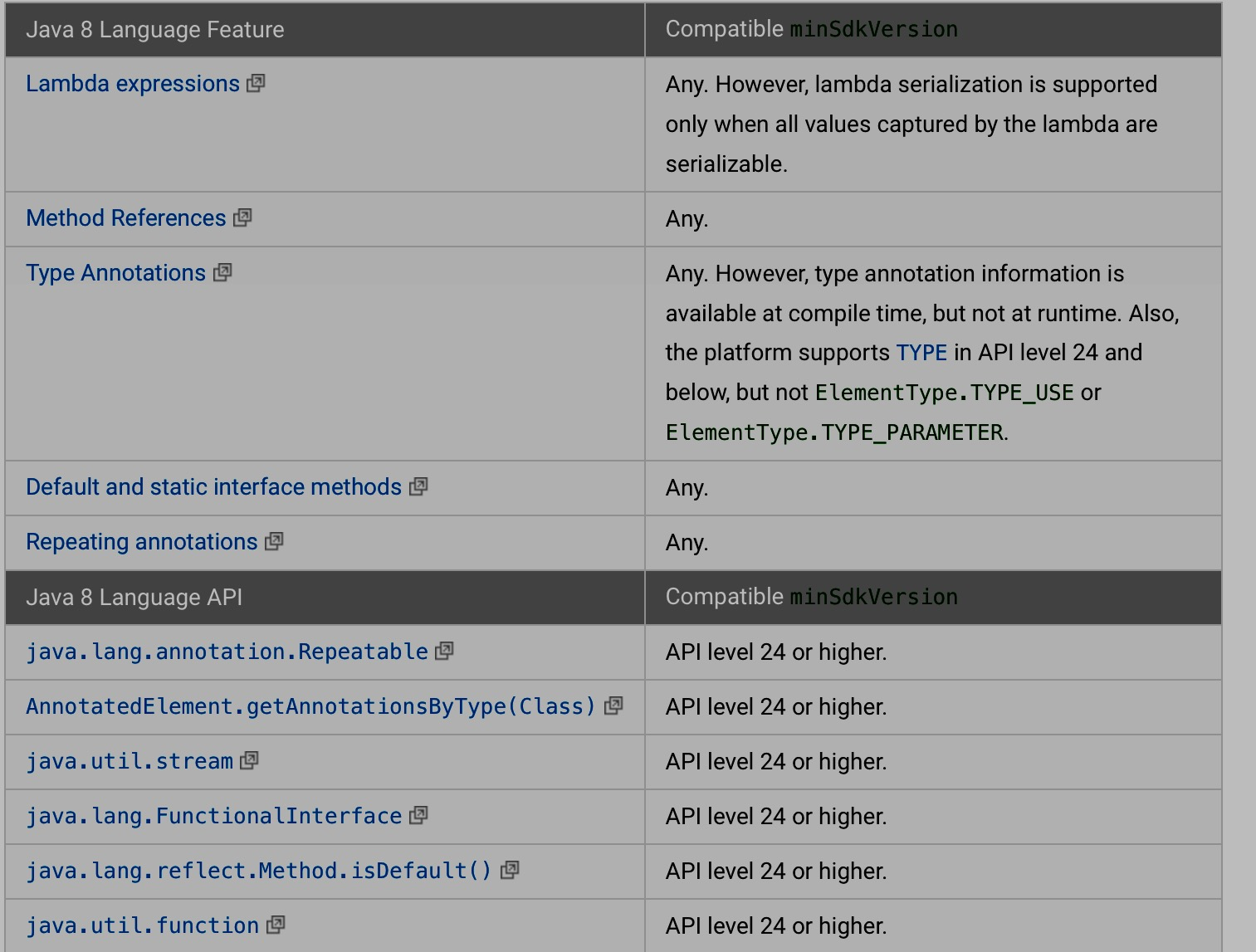Open AnnotatedElement.getAnnotationsByType(Class) link
The width and height of the screenshot is (1256, 952).
311,706
